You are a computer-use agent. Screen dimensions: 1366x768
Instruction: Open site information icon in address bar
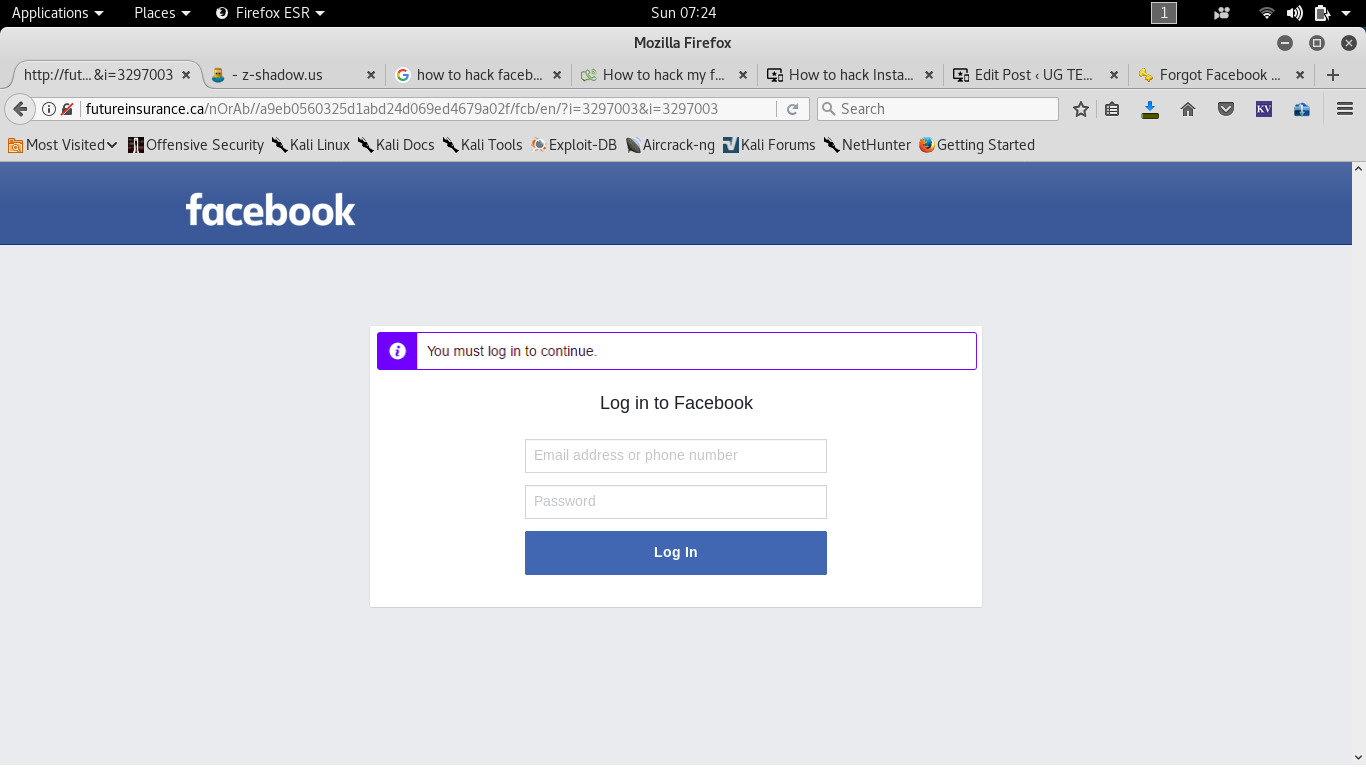(48, 109)
